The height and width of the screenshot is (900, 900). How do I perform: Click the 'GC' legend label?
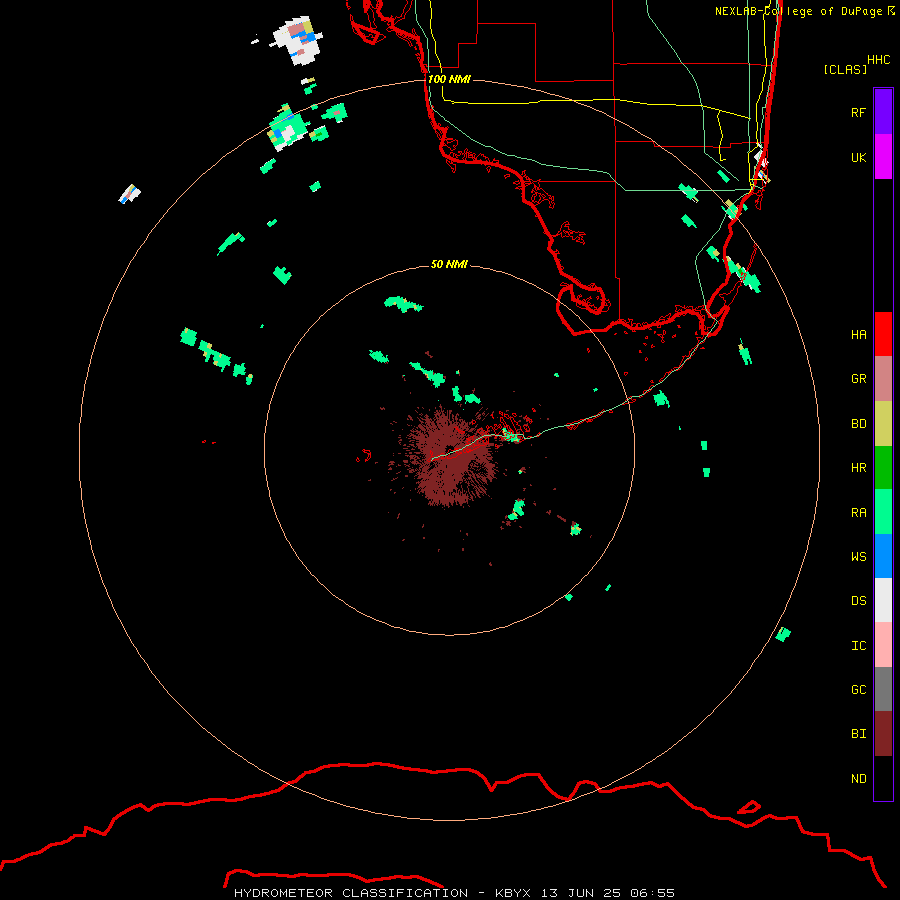point(858,689)
